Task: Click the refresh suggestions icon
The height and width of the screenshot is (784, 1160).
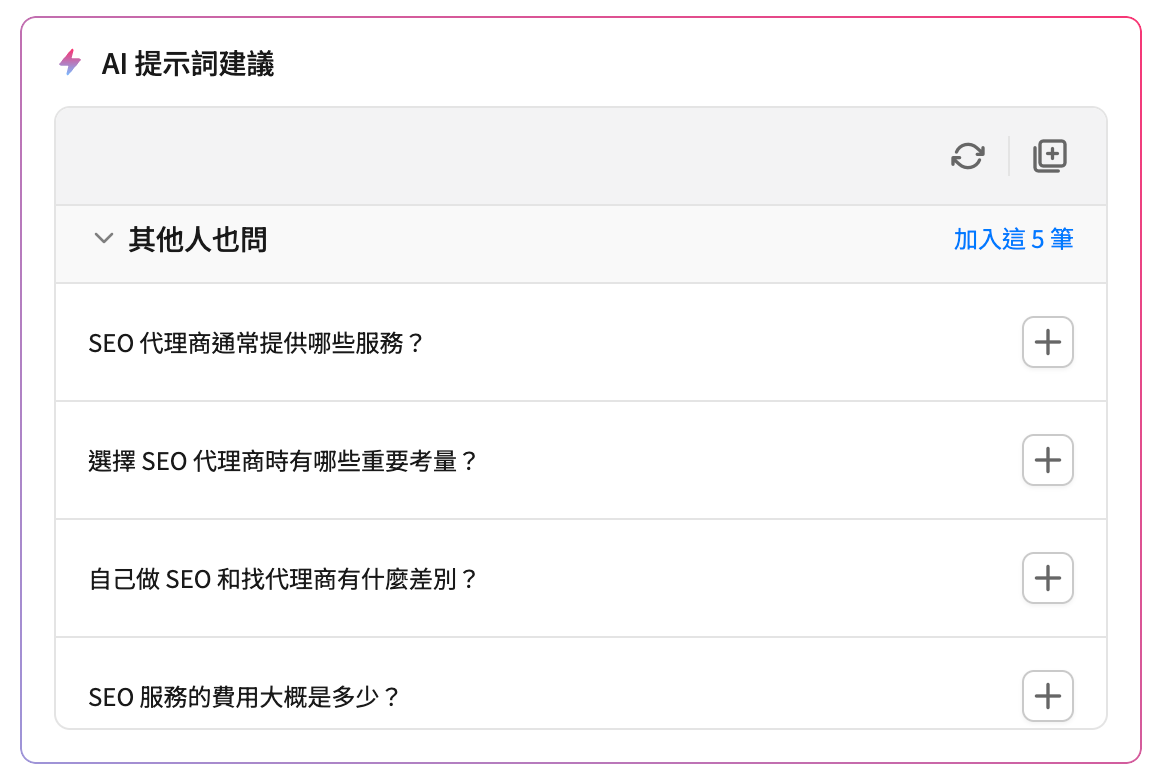Action: (x=968, y=156)
